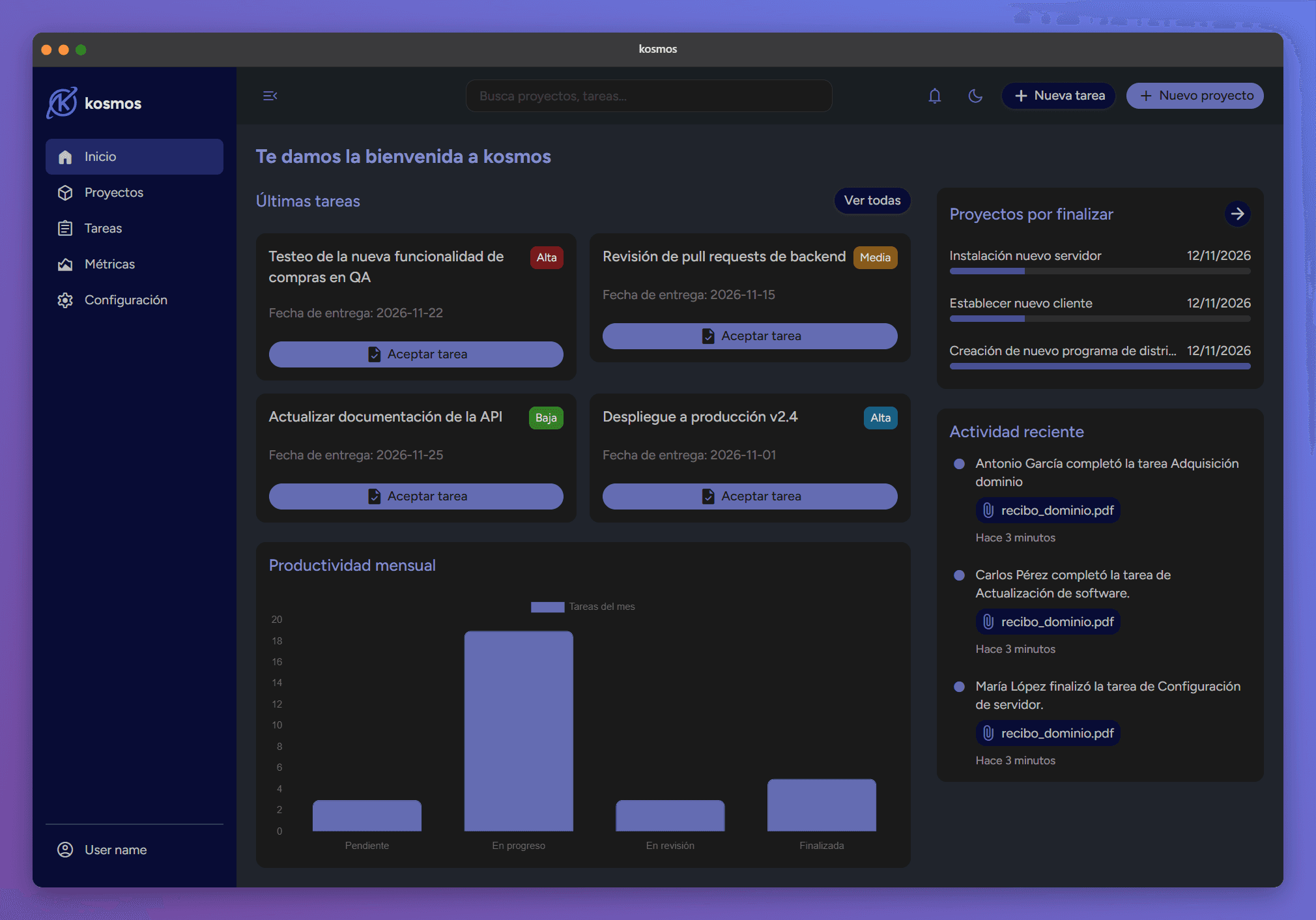1316x920 pixels.
Task: Click the kosmos logo icon
Action: tap(62, 103)
